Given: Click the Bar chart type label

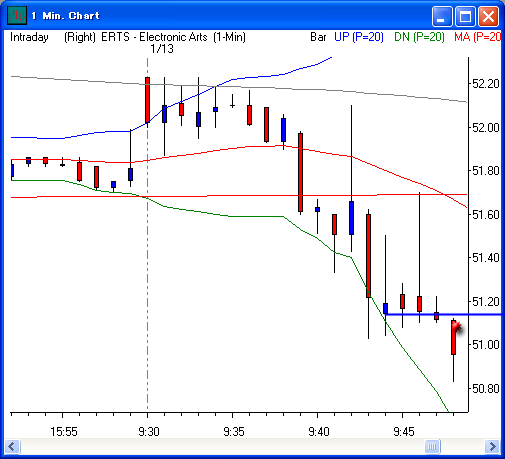Looking at the screenshot, I should click(x=318, y=37).
